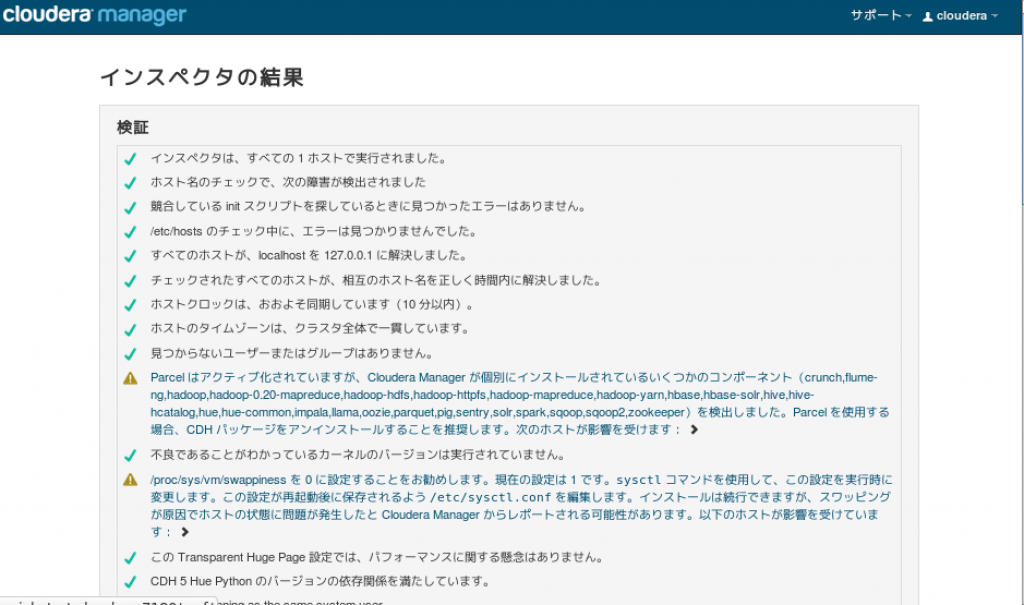The width and height of the screenshot is (1024, 605).
Task: Select text ホストクロックは、おおよそ同期しています
Action: pos(312,304)
